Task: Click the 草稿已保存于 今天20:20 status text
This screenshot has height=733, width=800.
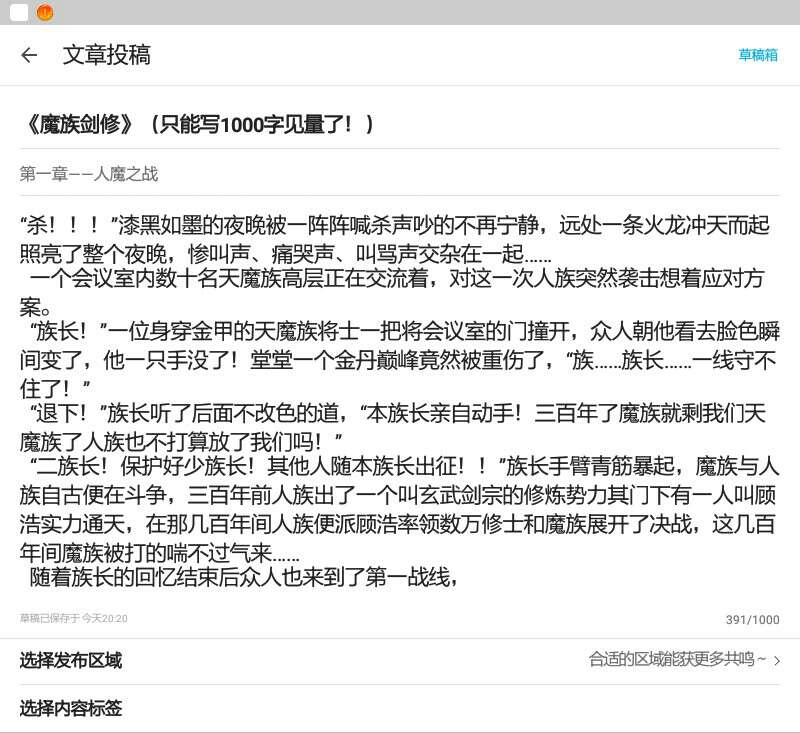Action: (x=74, y=619)
